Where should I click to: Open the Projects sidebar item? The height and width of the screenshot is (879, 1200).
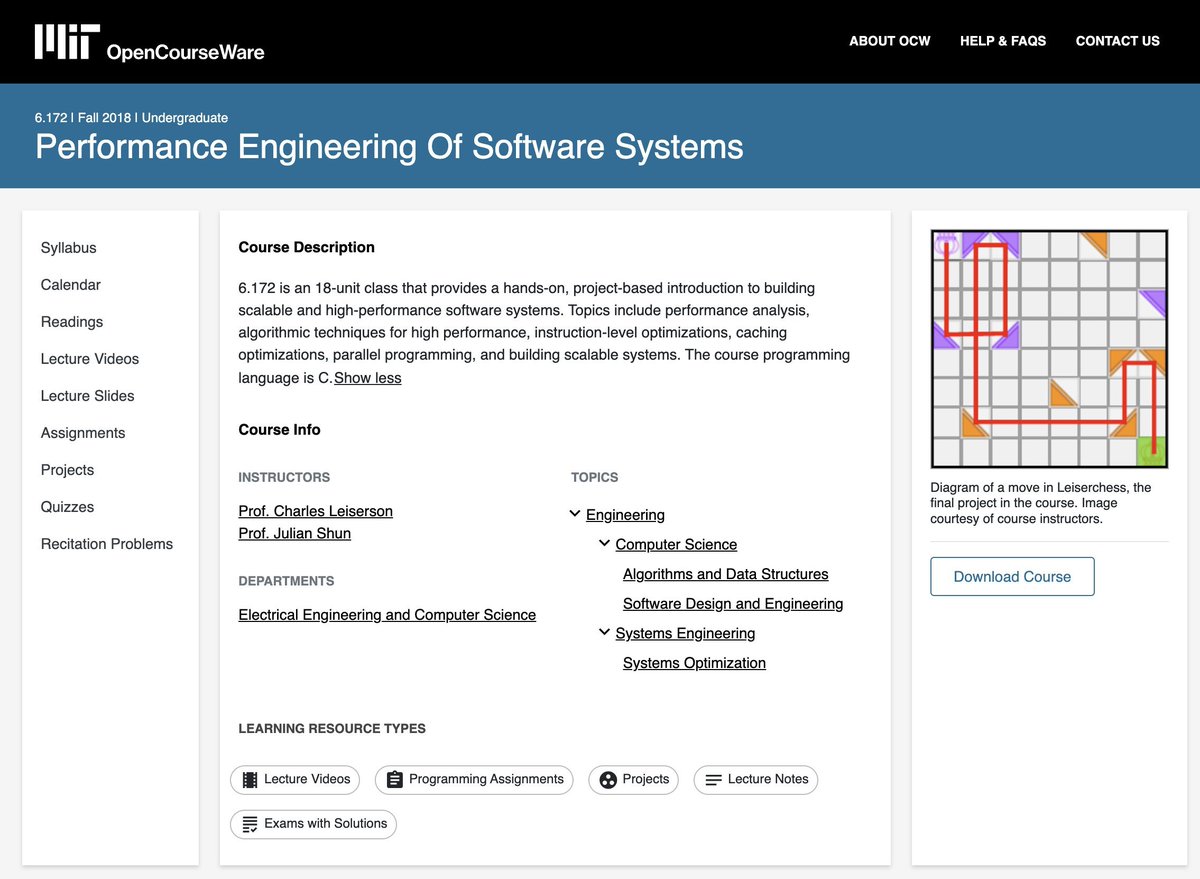[67, 470]
